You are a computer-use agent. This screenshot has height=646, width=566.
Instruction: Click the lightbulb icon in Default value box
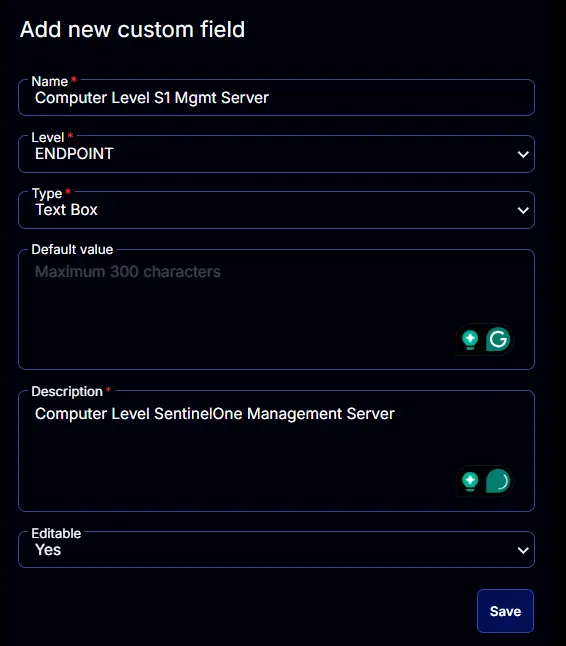[470, 340]
